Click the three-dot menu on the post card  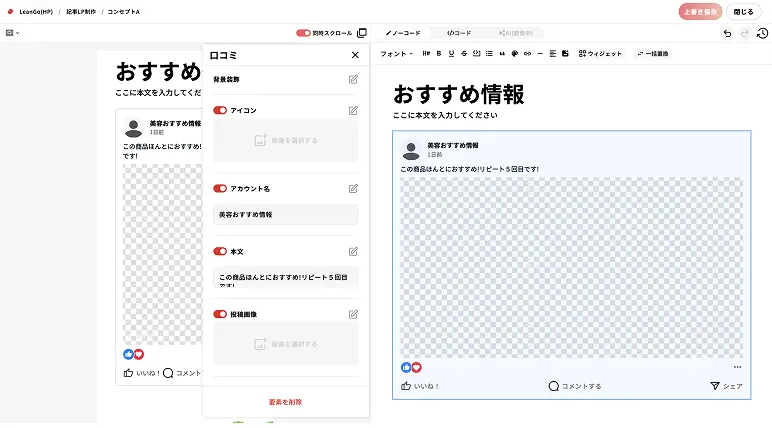[737, 367]
